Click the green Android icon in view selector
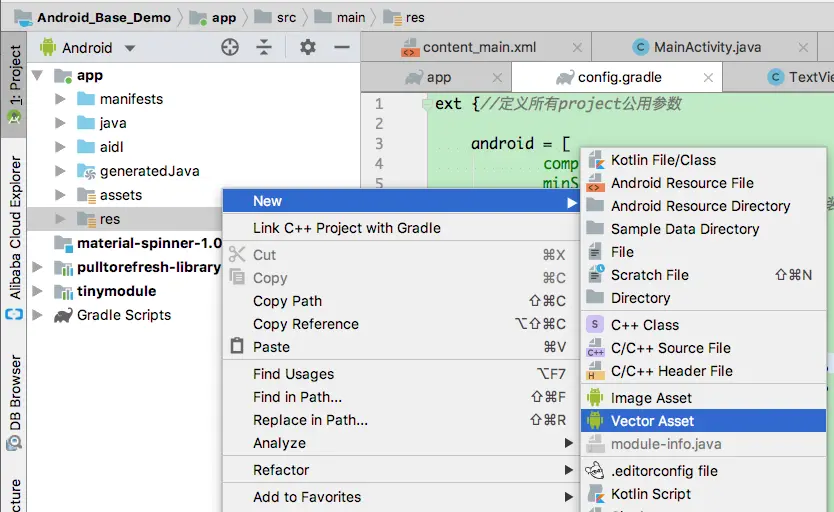 point(48,47)
